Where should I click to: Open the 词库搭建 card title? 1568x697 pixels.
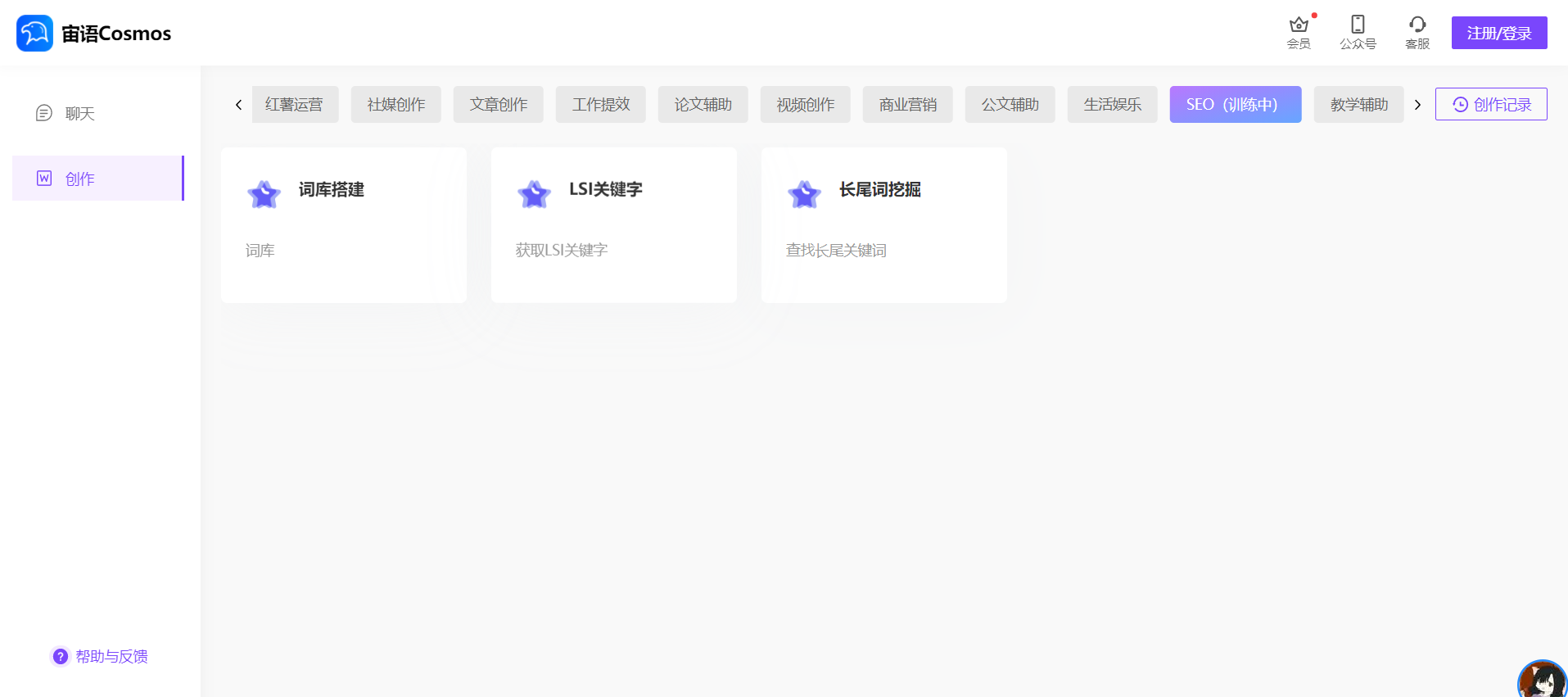332,189
